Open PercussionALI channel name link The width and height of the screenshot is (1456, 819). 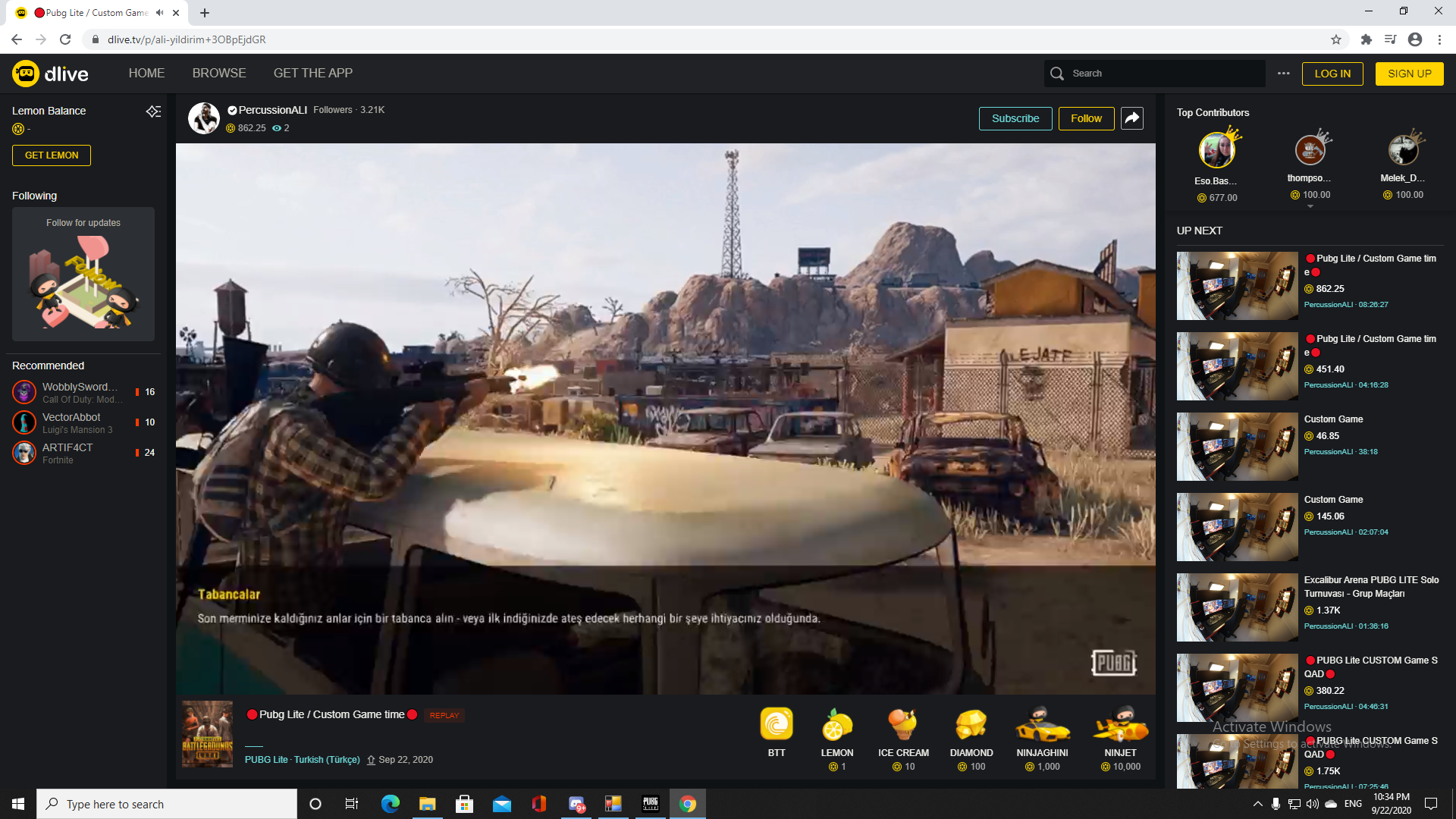(x=272, y=110)
